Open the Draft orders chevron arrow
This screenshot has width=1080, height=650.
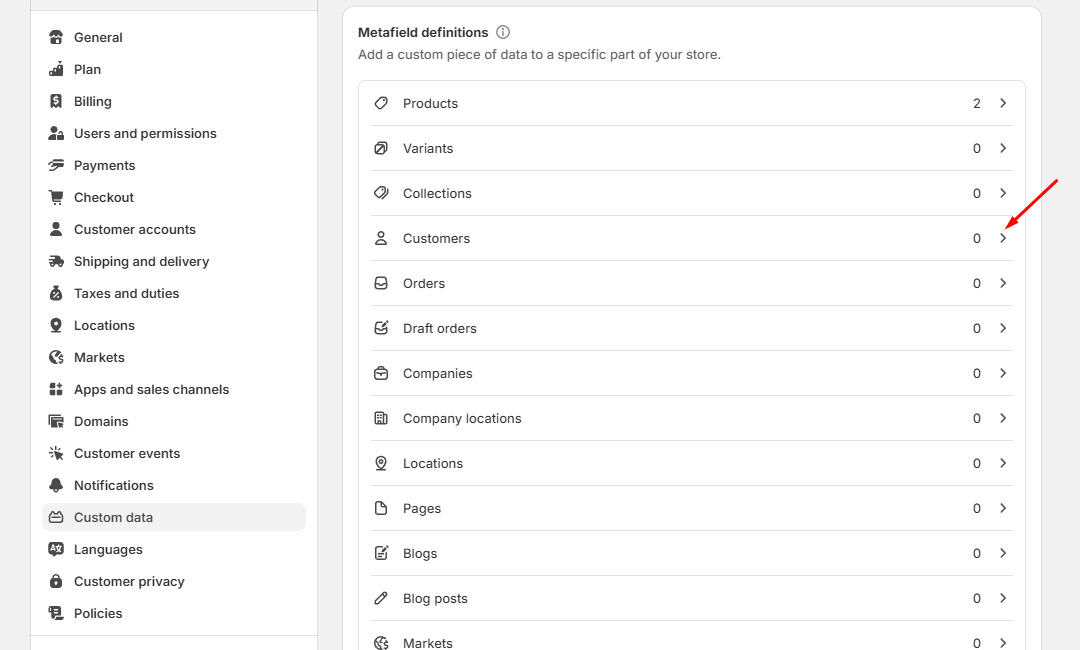click(1003, 328)
